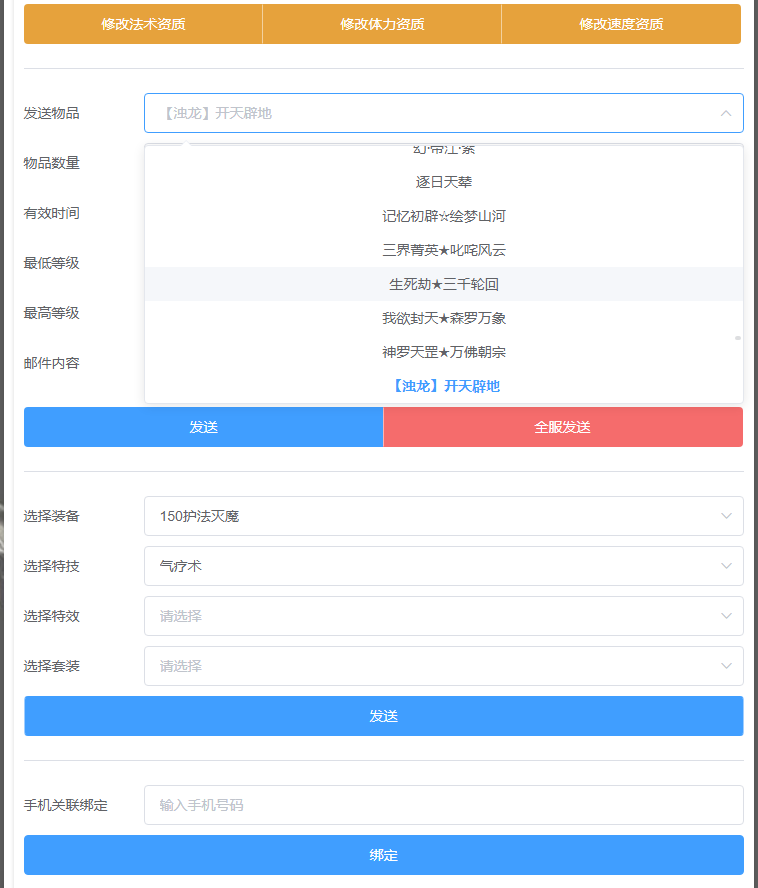Screen dimensions: 758x888
Task: Select 我欲封天★森罗万象 option
Action: pos(443,318)
